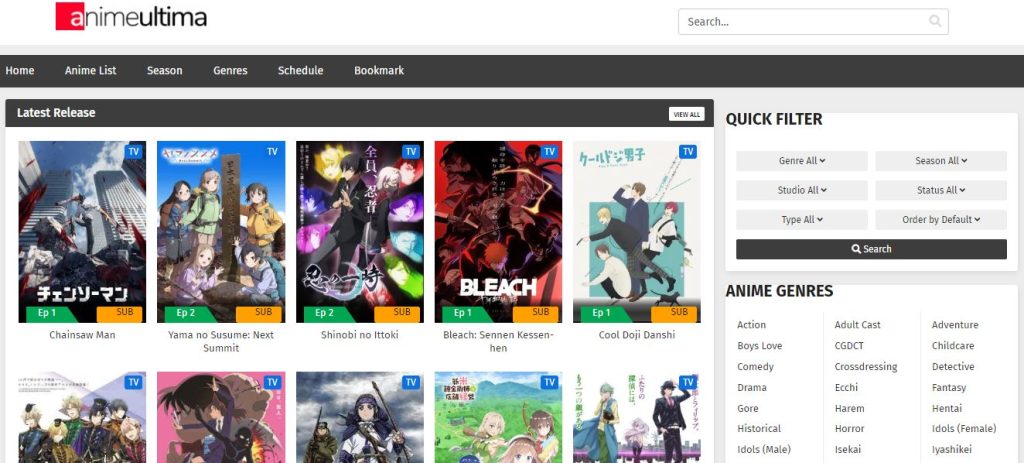Open the Genres menu item
The image size is (1024, 463).
230,71
